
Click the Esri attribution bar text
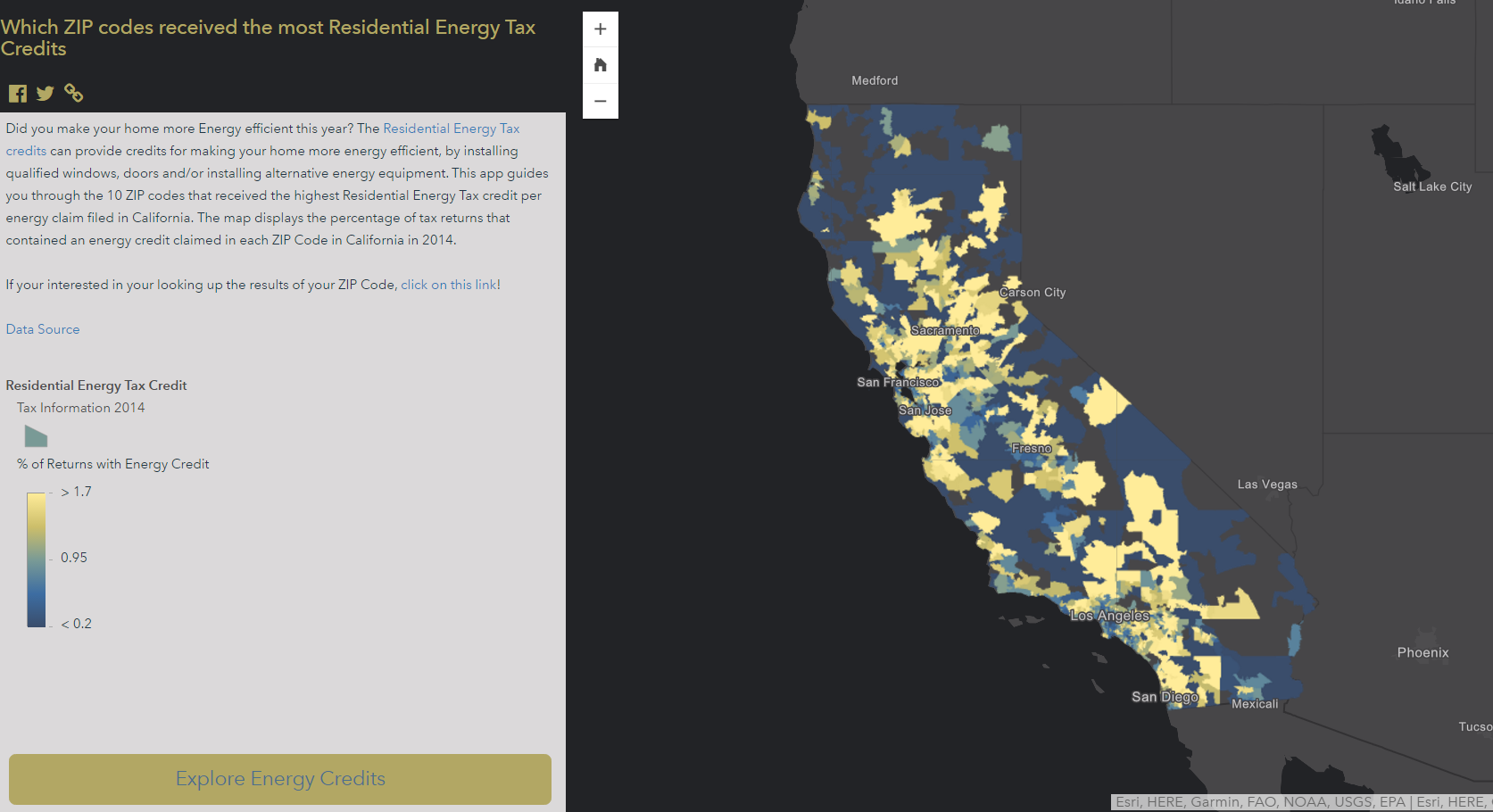[x=1301, y=802]
